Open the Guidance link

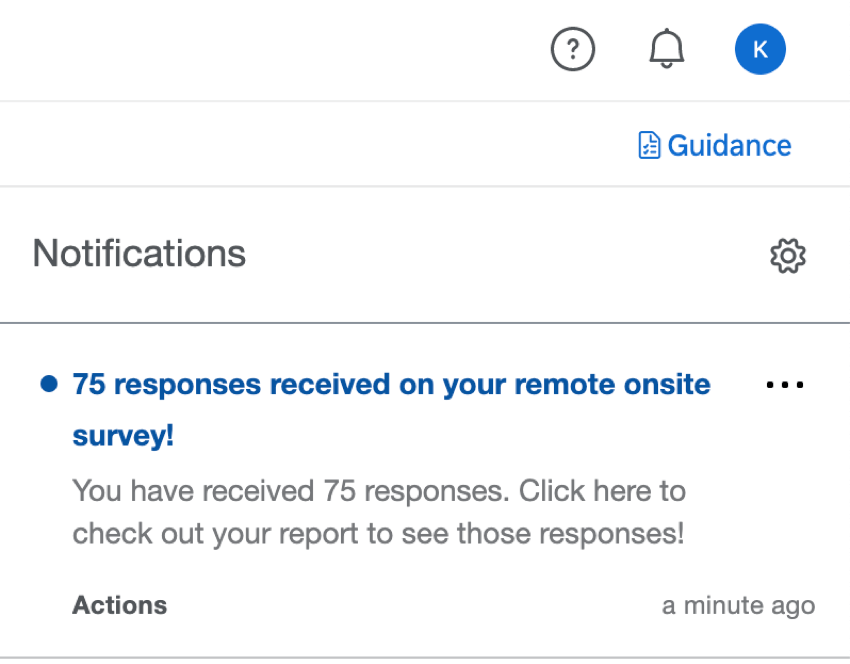729,145
